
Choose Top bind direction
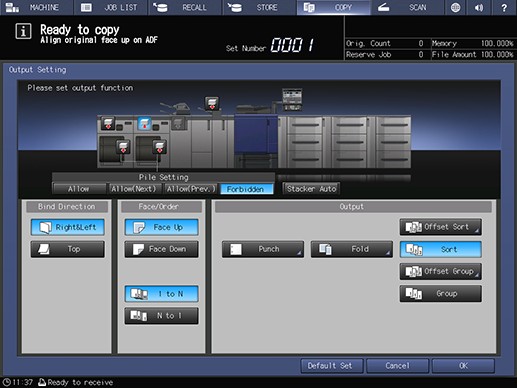(x=68, y=249)
